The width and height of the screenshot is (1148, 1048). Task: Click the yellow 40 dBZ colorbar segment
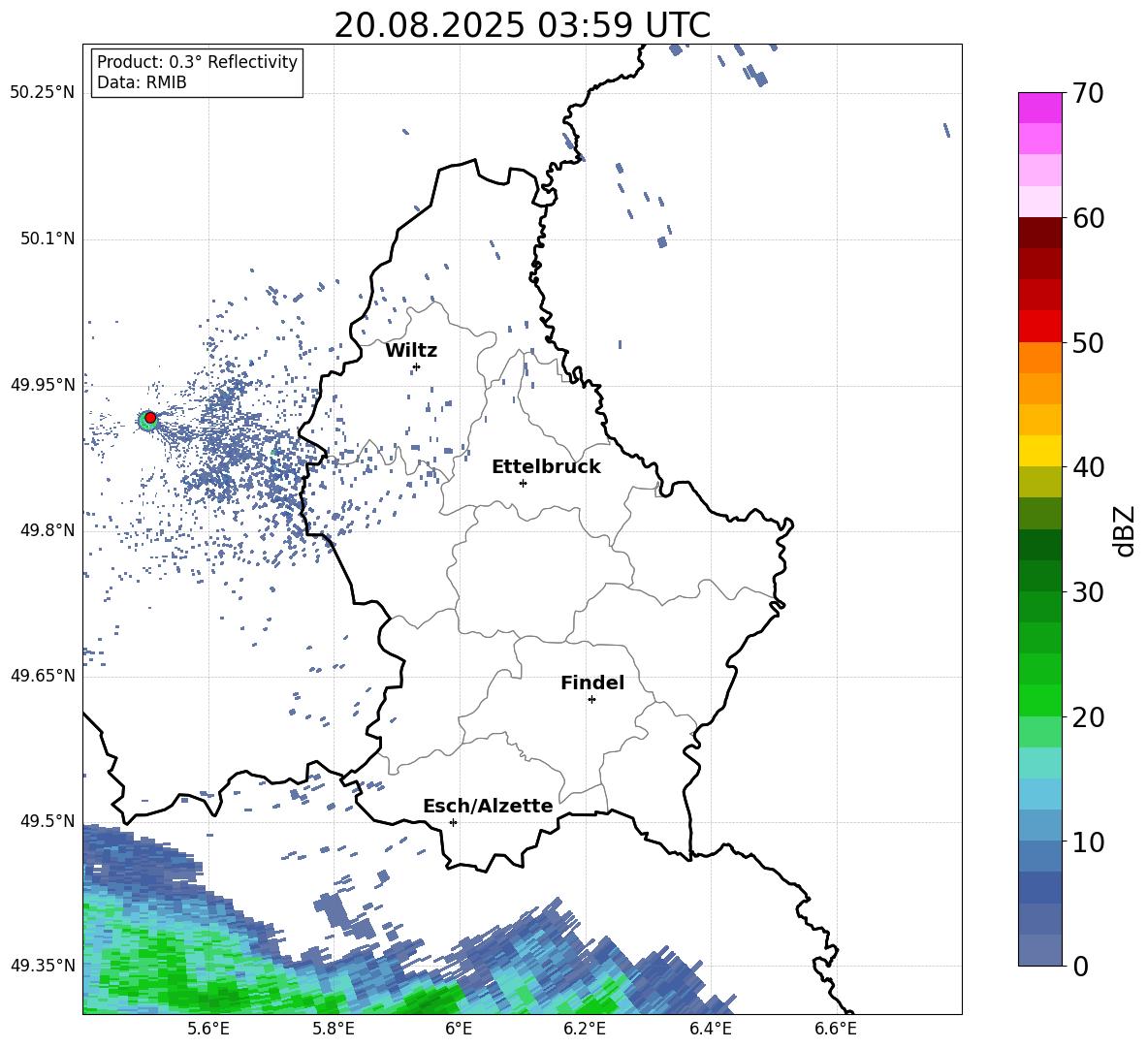point(1040,451)
